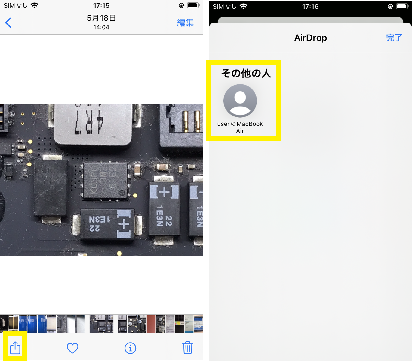Viewport: 413px width, 362px height.
Task: Tap the circuit board main photo
Action: (101, 180)
